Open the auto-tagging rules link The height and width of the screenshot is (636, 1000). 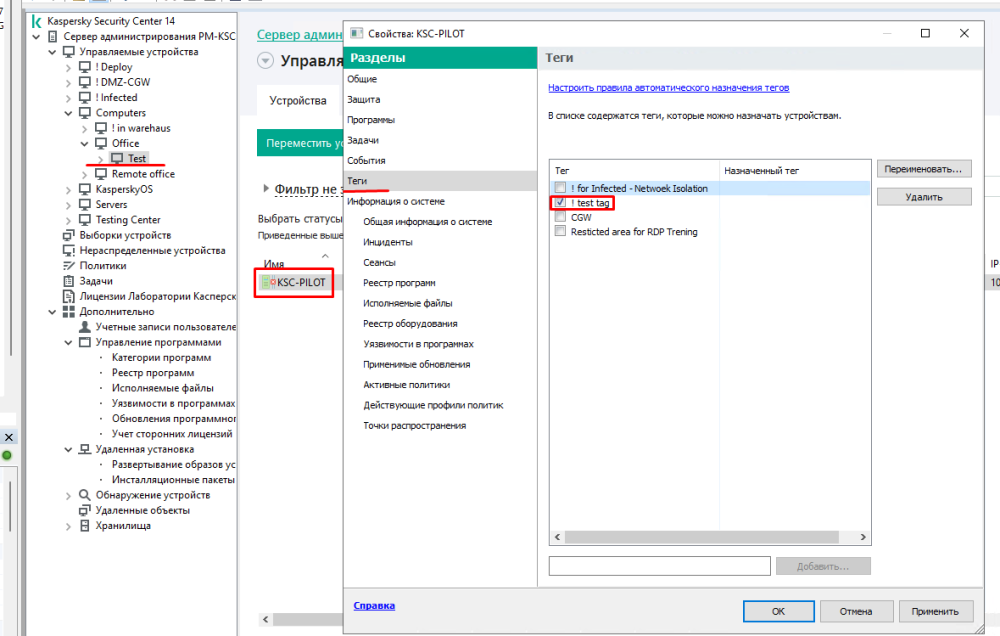(x=669, y=88)
